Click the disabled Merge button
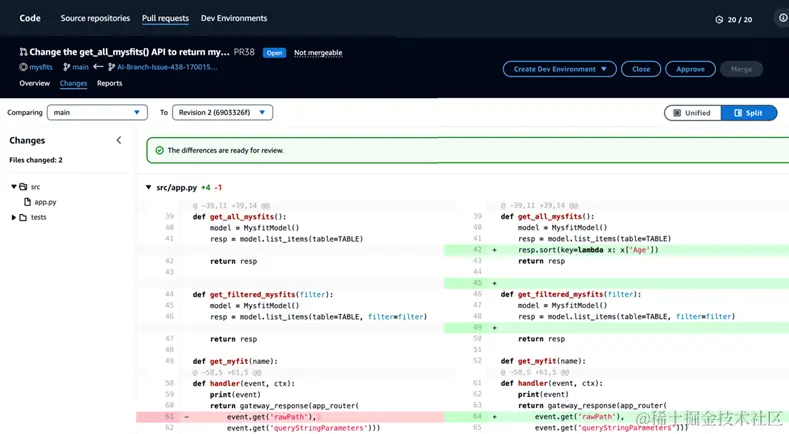 [x=741, y=69]
